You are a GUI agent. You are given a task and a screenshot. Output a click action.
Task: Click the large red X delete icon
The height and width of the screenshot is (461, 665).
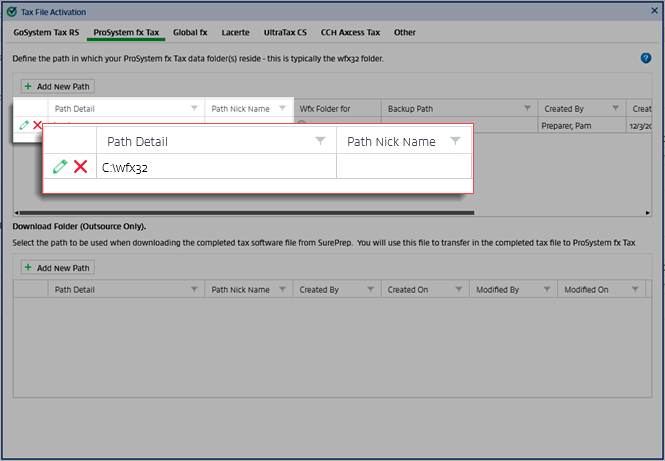(81, 167)
